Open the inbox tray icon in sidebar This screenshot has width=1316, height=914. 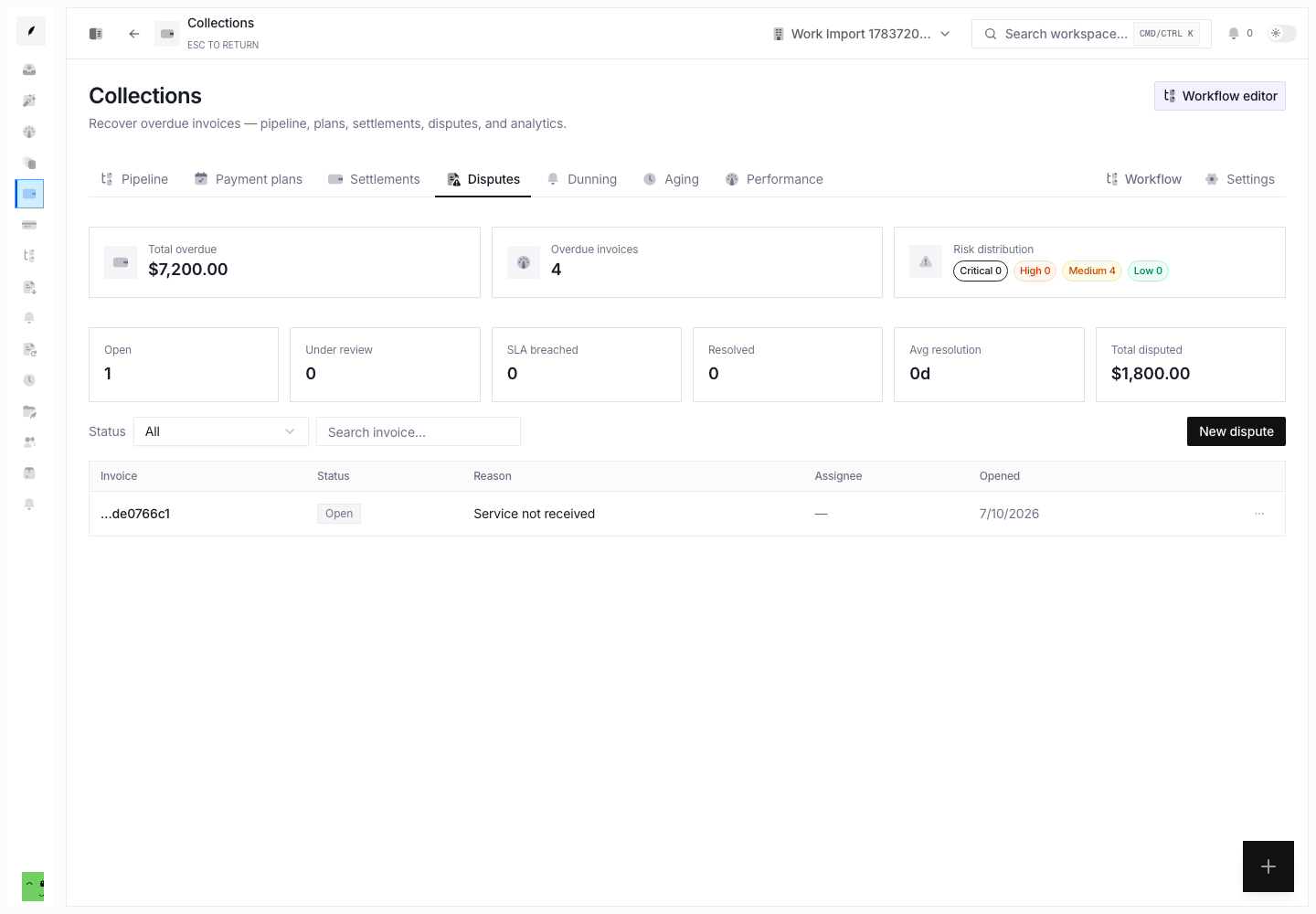(29, 69)
